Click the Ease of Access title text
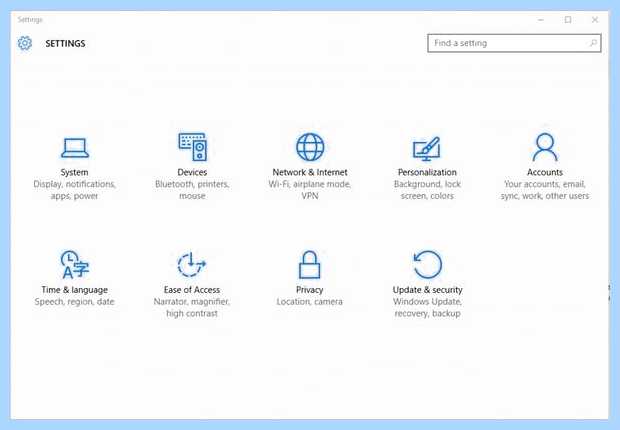The height and width of the screenshot is (430, 620). pos(192,290)
